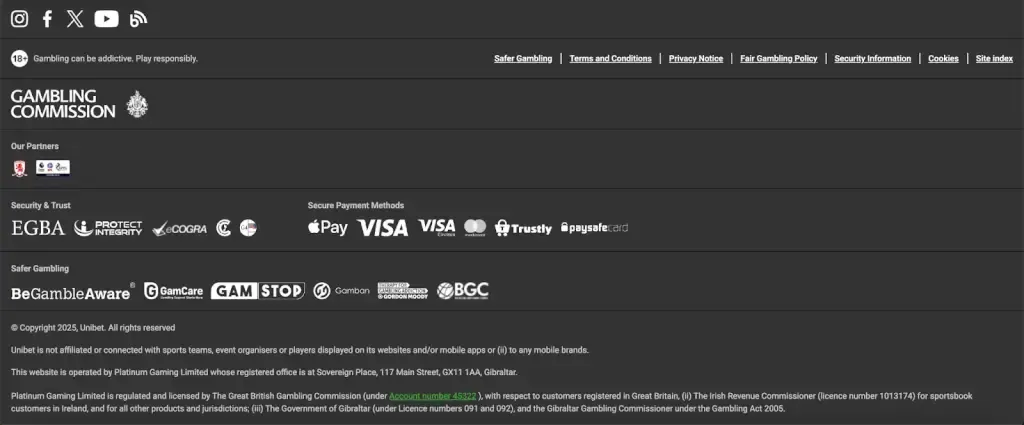Click the 'Secure Payment Methods' heading

[356, 205]
